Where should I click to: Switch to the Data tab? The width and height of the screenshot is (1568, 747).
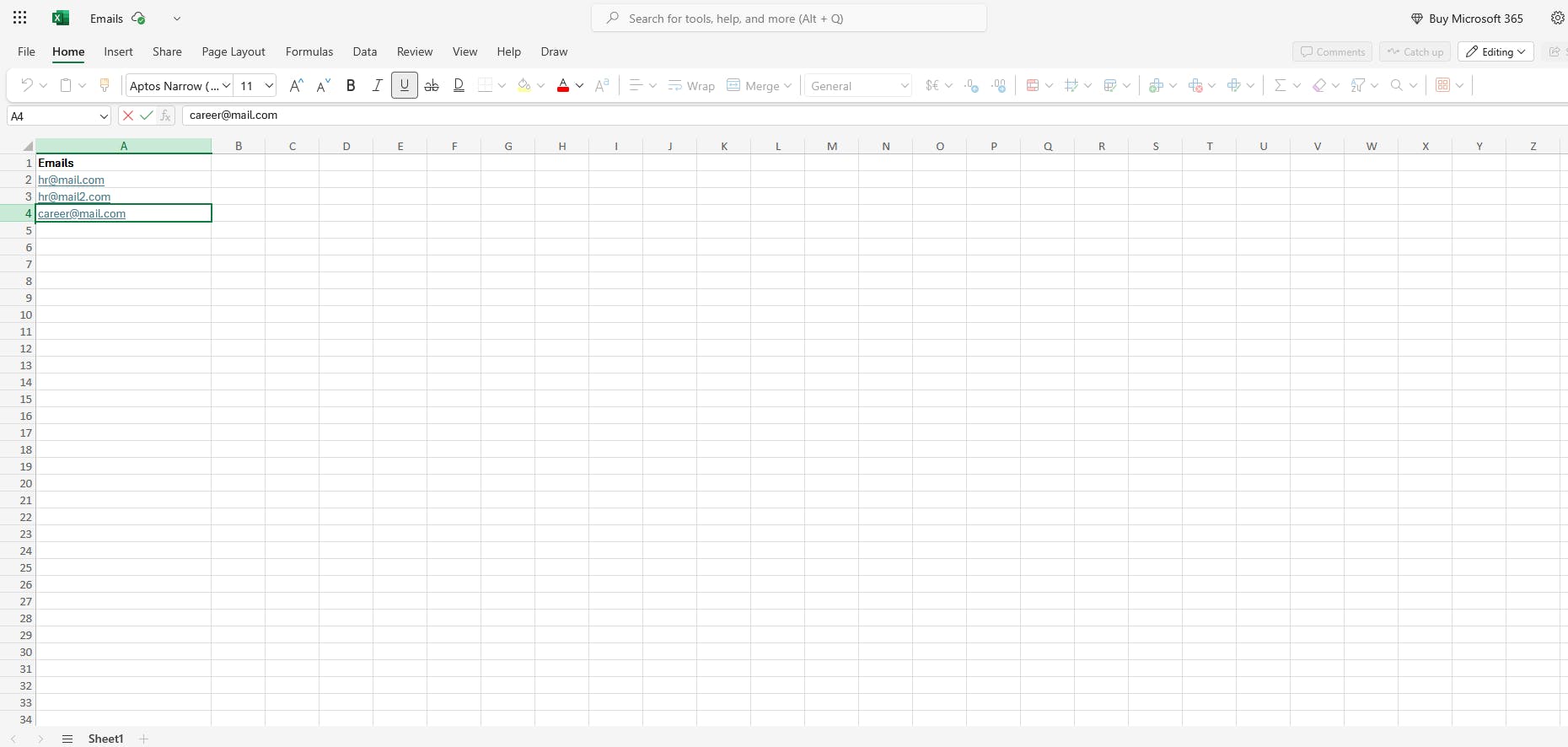click(x=365, y=51)
